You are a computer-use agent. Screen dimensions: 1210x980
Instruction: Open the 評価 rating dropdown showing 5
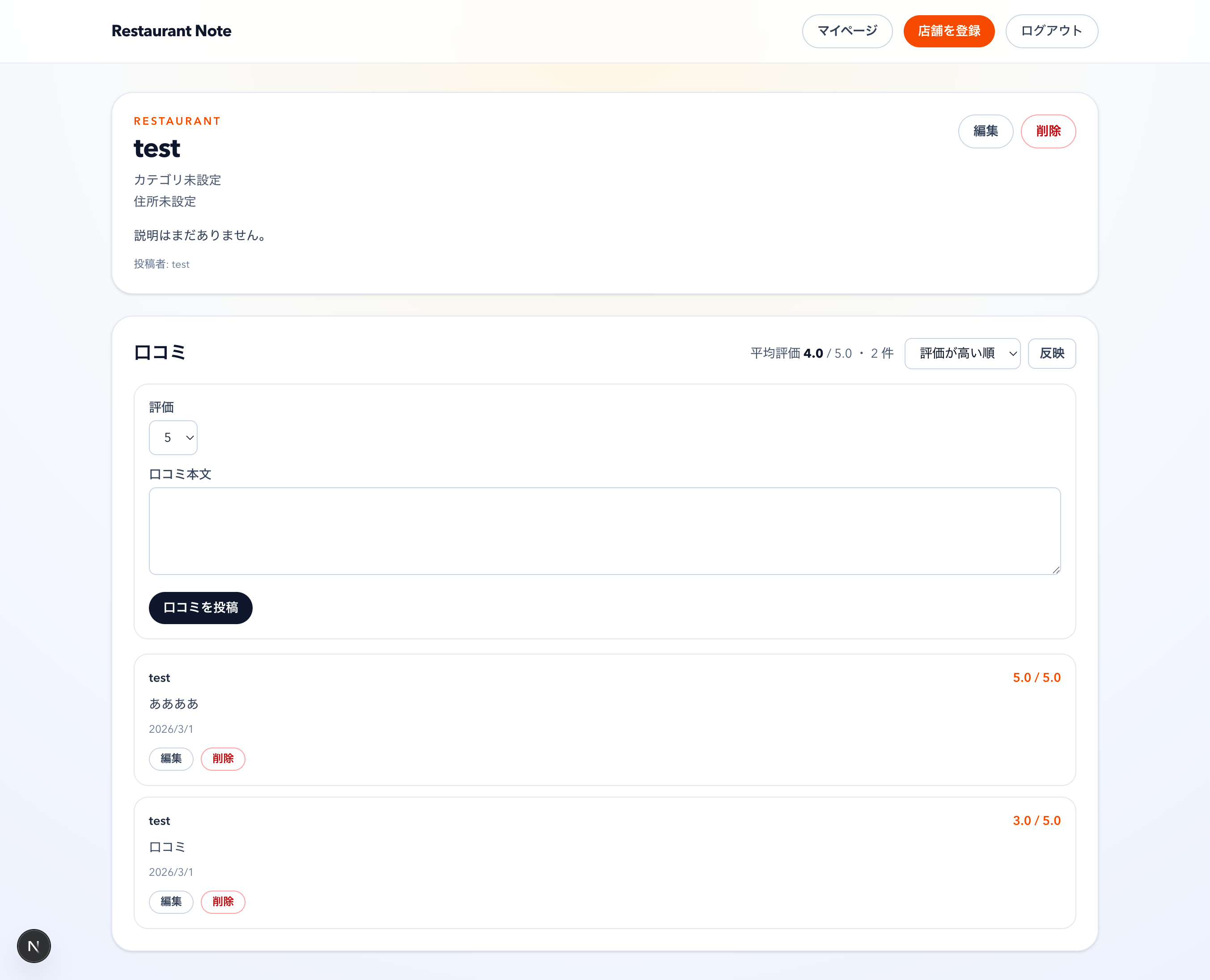173,438
